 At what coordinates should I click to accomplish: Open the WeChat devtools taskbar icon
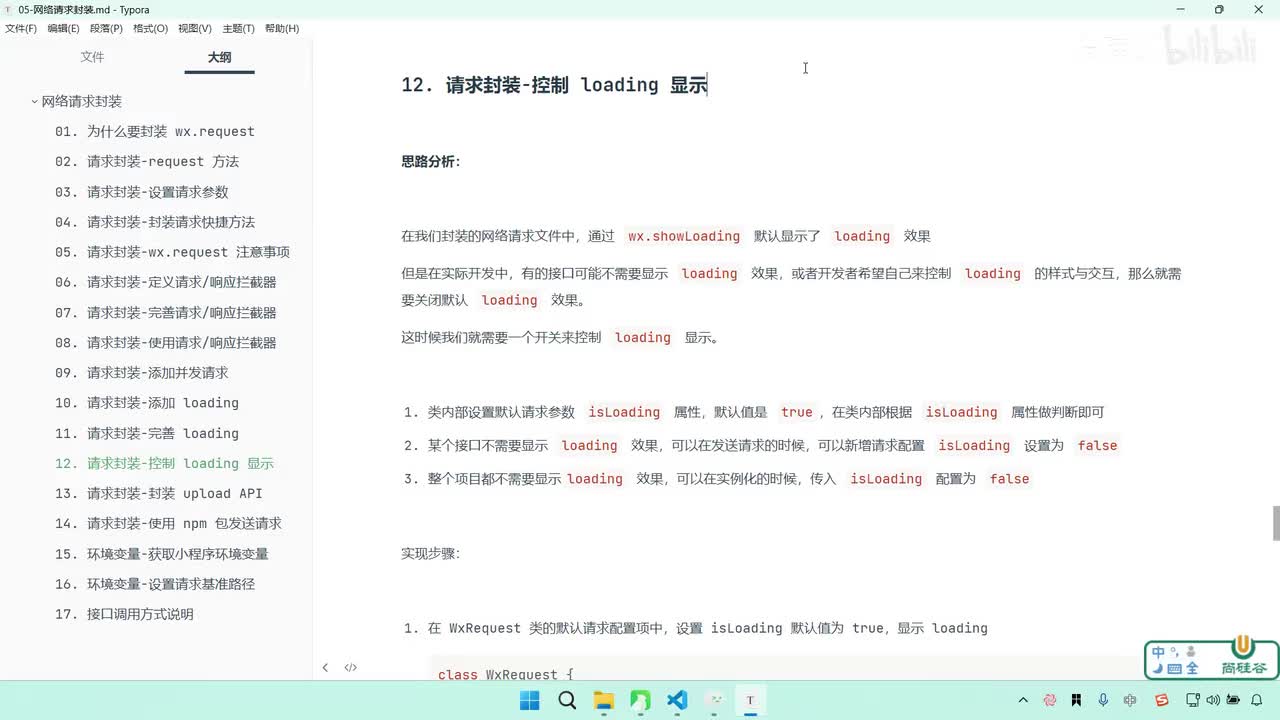(x=714, y=700)
